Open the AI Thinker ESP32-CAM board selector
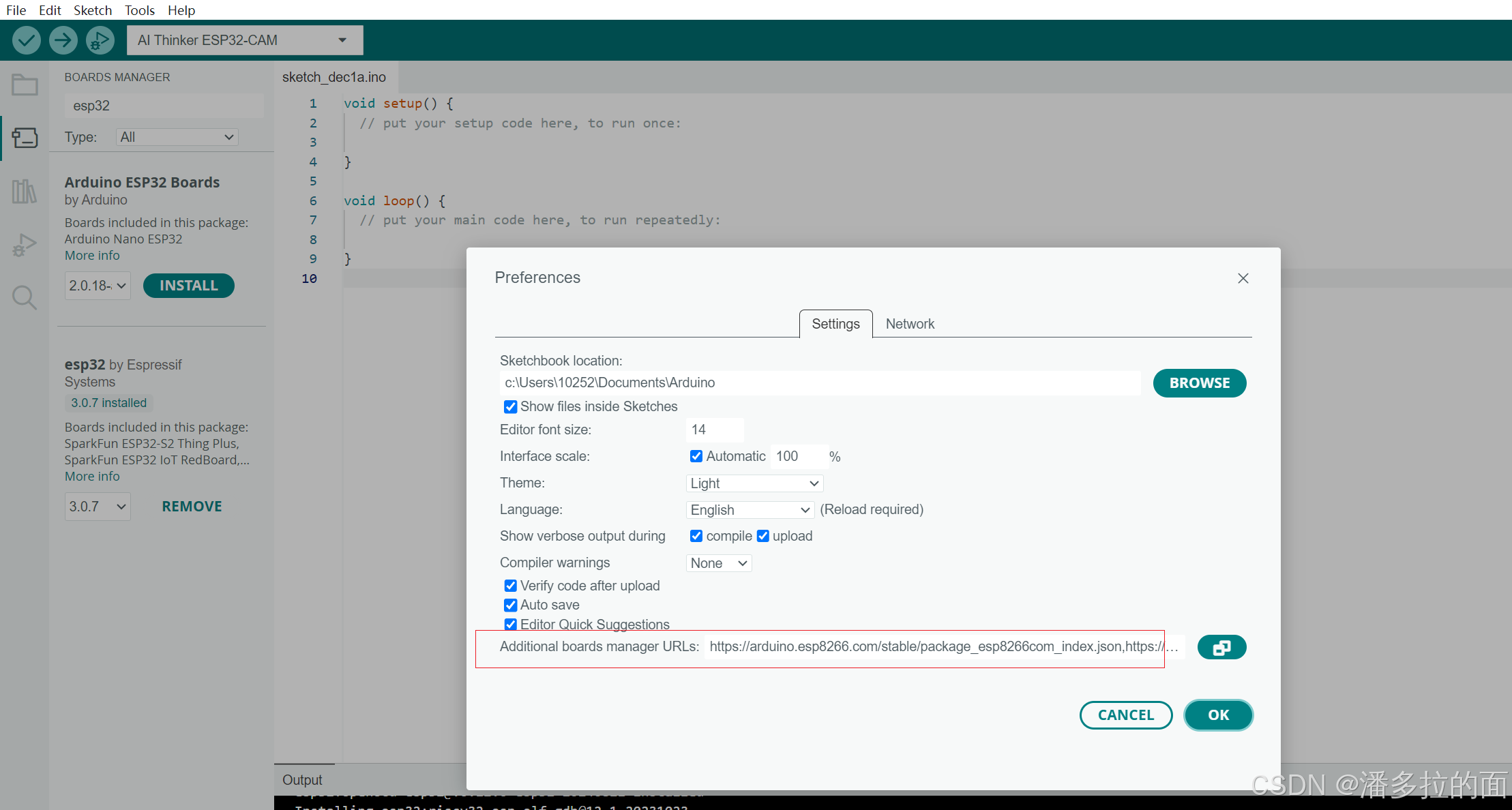This screenshot has width=1512, height=810. (244, 40)
